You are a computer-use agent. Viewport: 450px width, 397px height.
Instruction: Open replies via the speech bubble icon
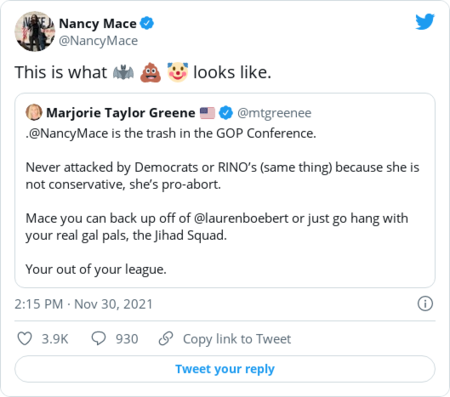(x=99, y=338)
